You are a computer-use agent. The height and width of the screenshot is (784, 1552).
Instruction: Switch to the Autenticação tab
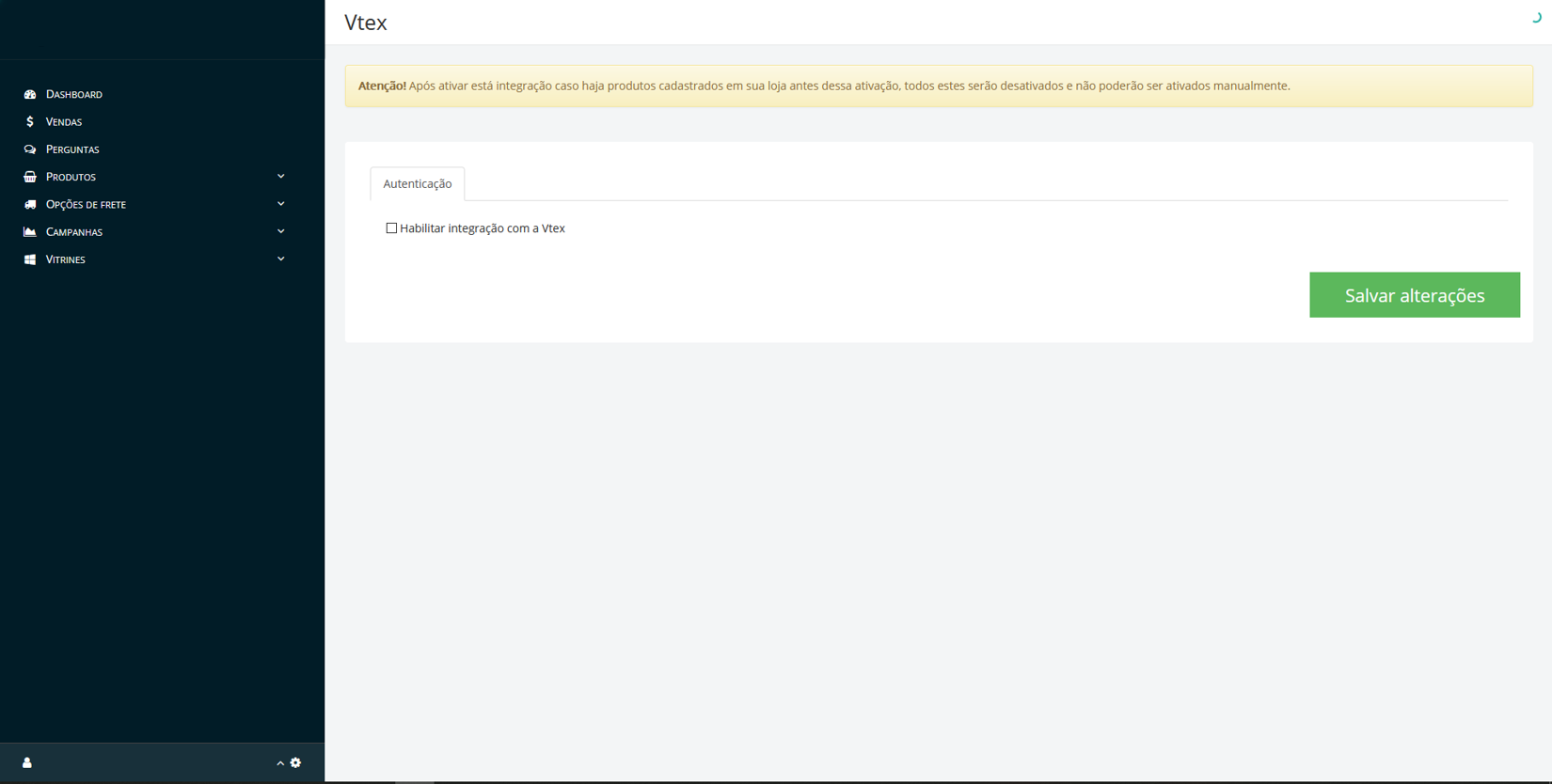point(418,183)
